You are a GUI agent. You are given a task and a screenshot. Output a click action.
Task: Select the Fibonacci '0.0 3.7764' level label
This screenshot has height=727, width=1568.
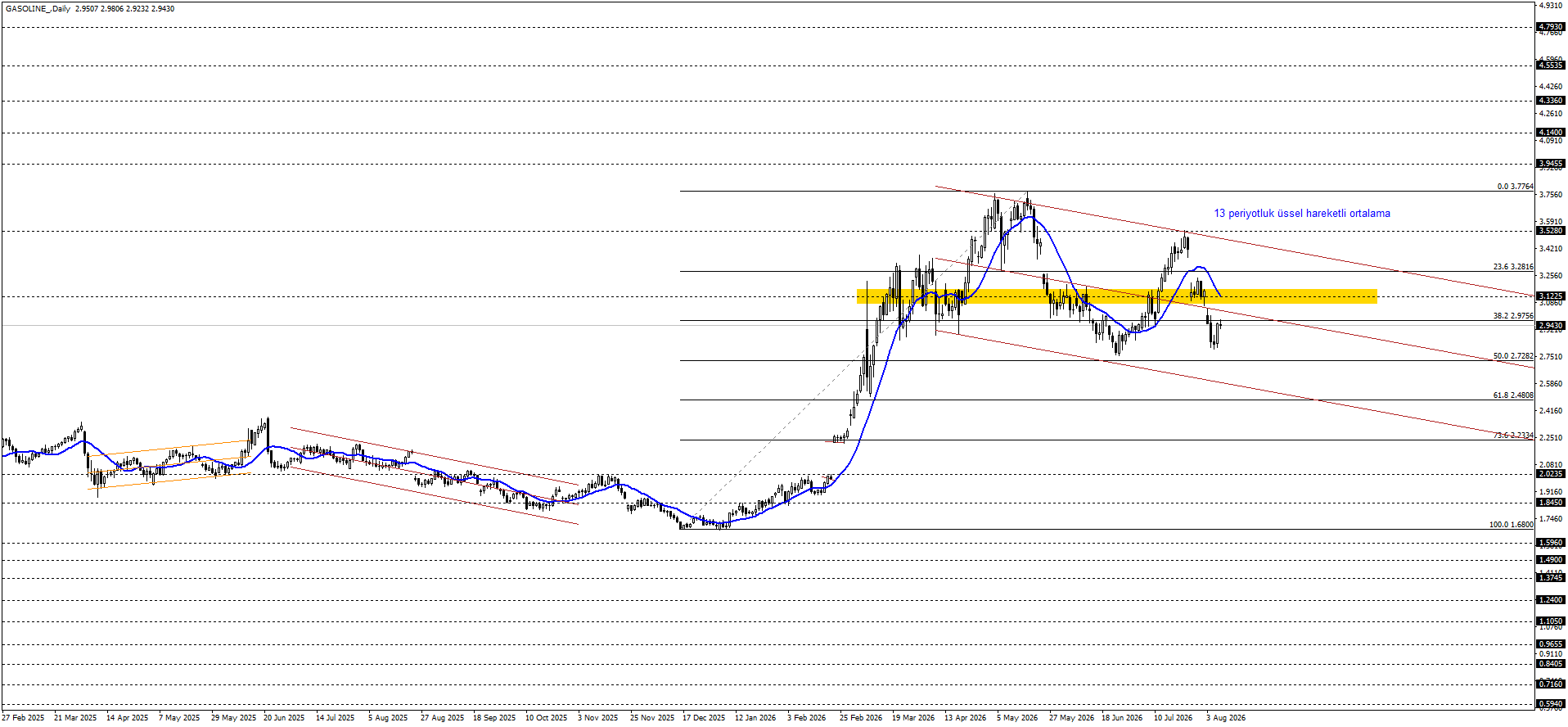pyautogui.click(x=1515, y=187)
